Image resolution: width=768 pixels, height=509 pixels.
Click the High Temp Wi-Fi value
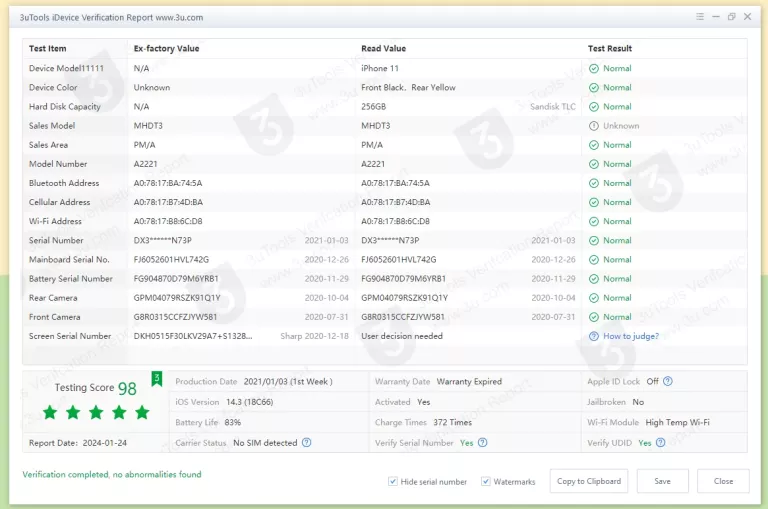[x=677, y=422]
